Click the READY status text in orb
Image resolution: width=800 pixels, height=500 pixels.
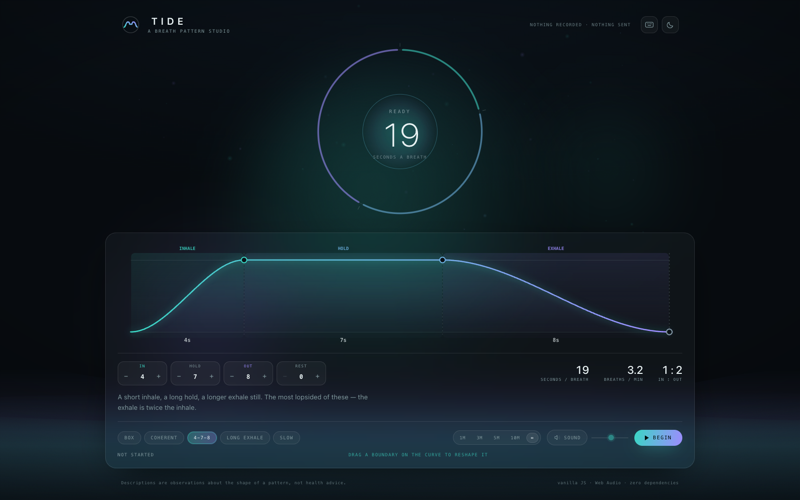[x=399, y=111]
